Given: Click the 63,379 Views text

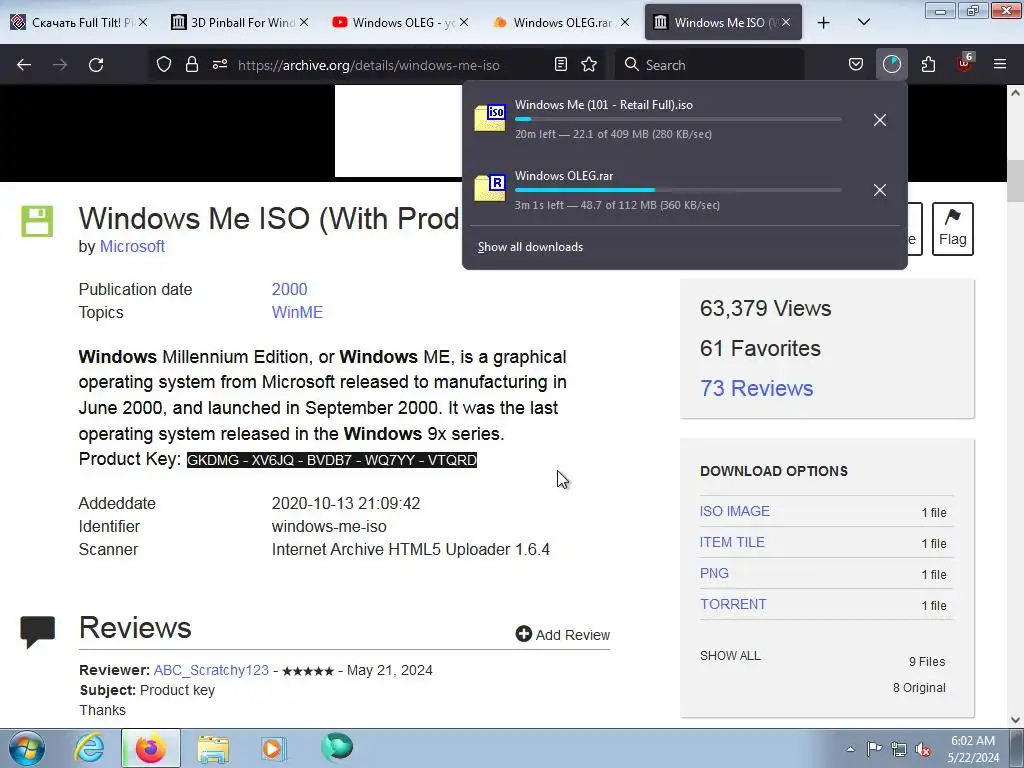Looking at the screenshot, I should (x=765, y=308).
